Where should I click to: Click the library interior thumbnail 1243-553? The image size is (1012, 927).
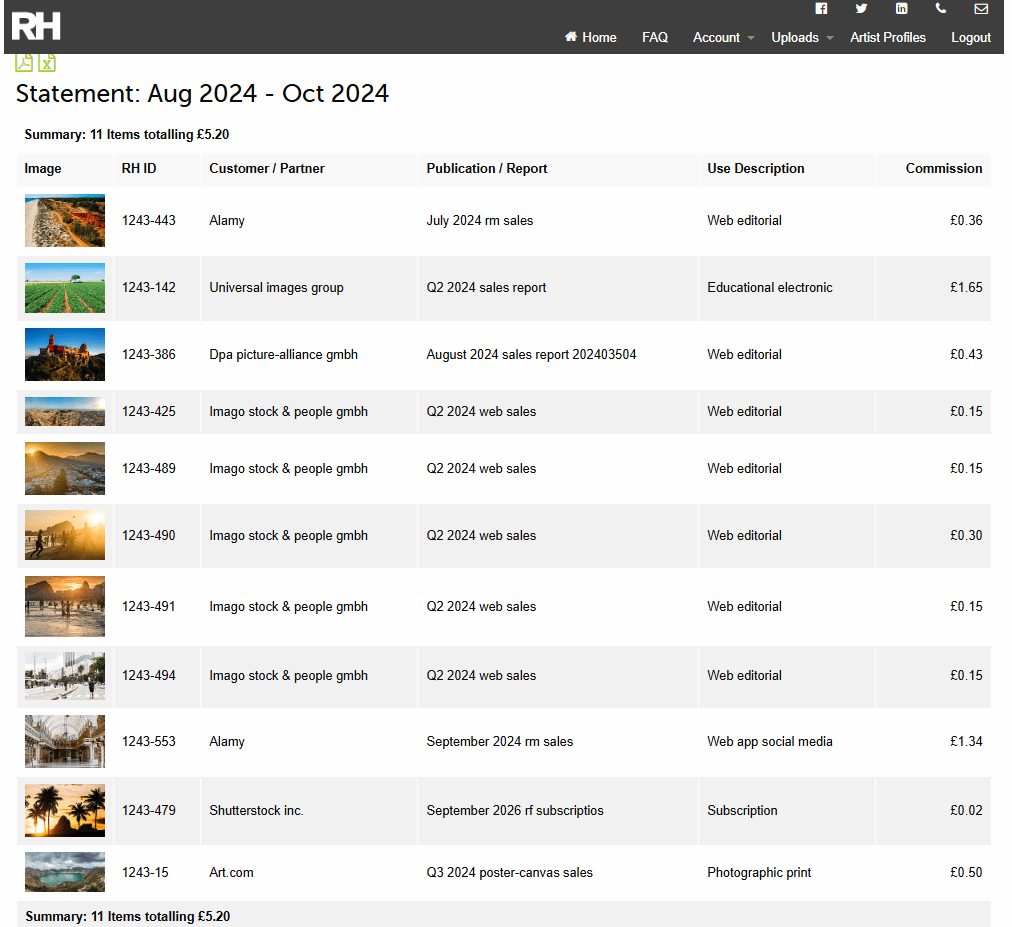[65, 742]
